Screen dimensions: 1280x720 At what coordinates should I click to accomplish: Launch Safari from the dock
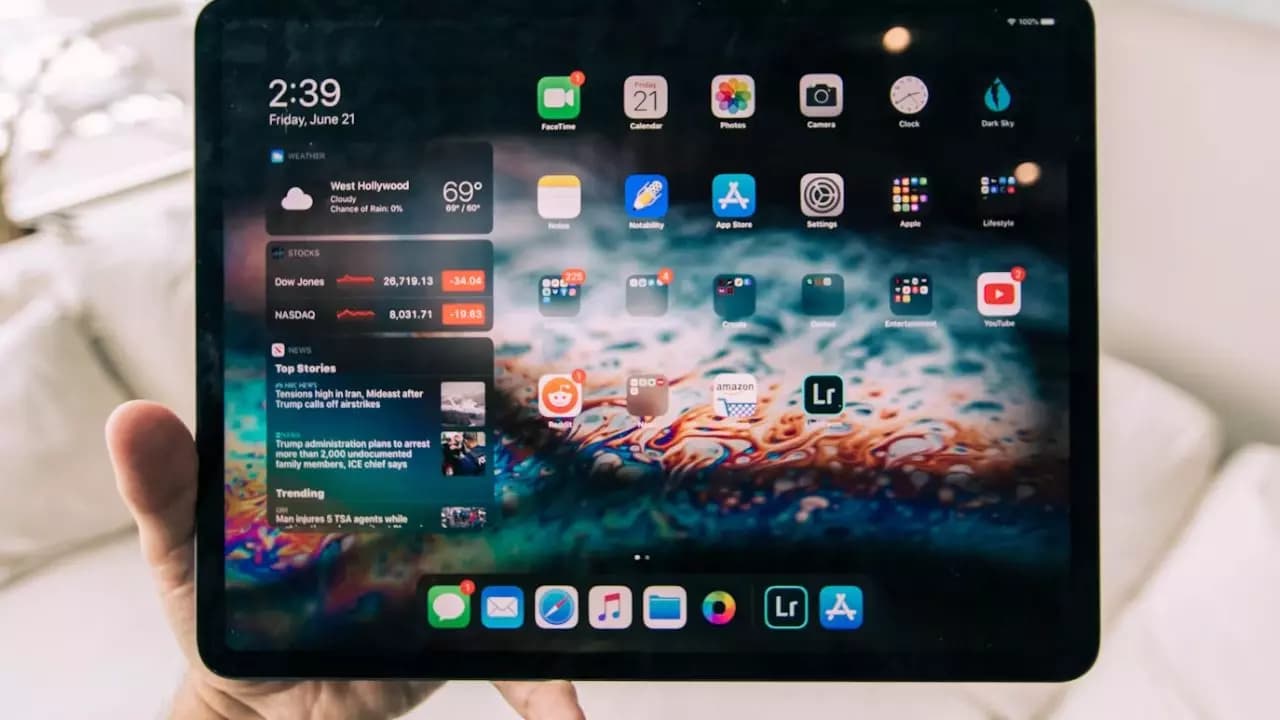click(556, 607)
